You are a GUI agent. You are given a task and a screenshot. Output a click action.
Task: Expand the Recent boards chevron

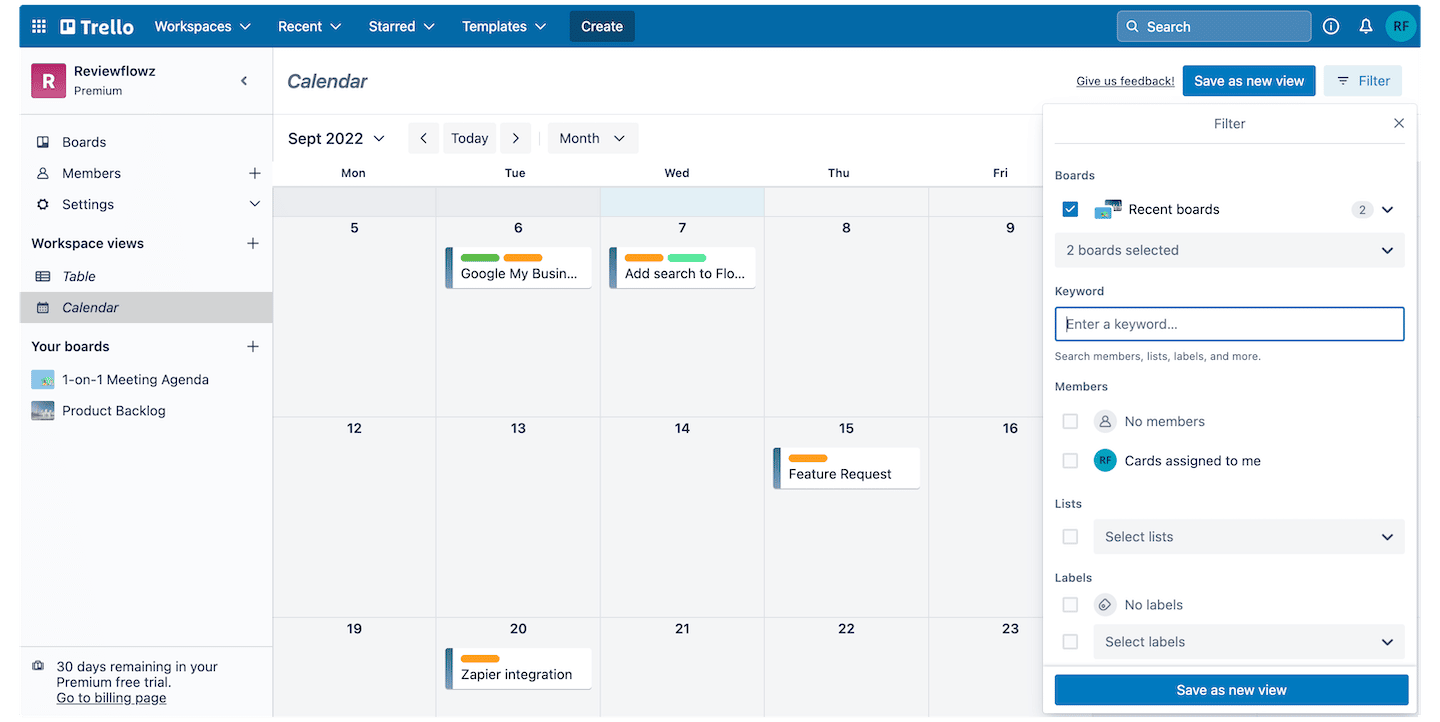(x=1387, y=210)
